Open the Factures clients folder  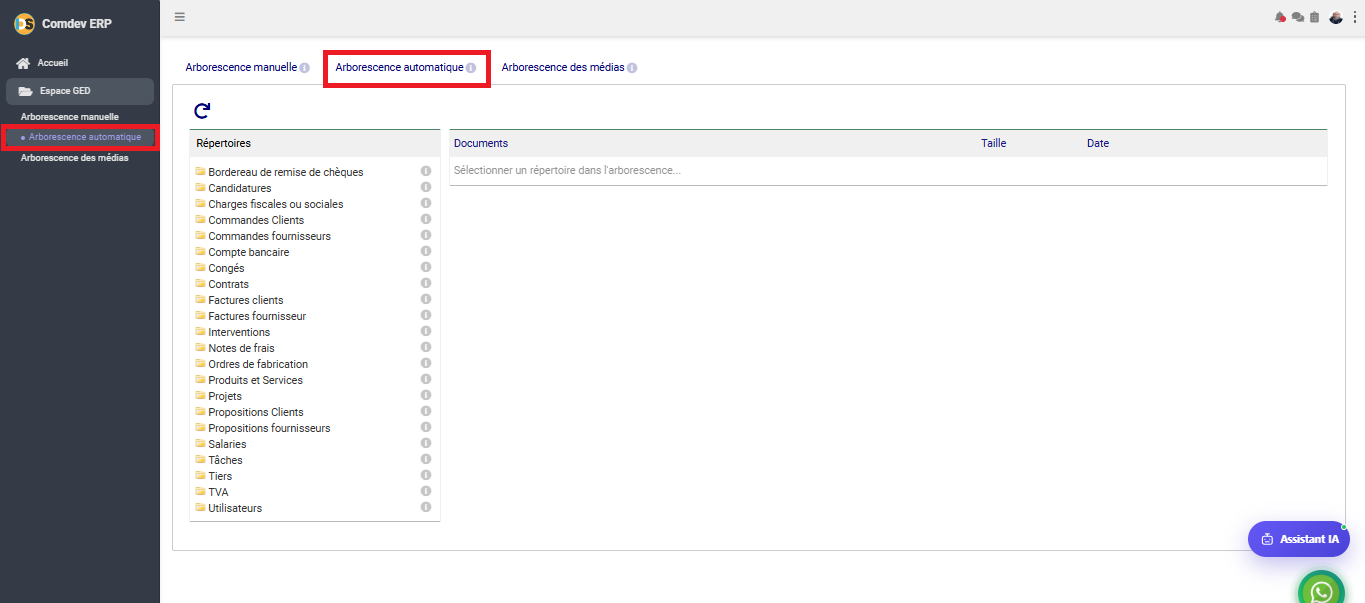(x=246, y=300)
